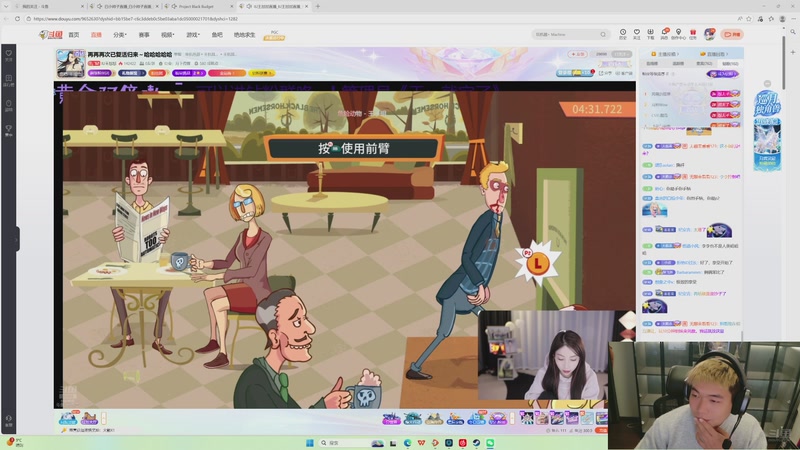
Task: Click the browser favorites star icon
Action: 749,19
